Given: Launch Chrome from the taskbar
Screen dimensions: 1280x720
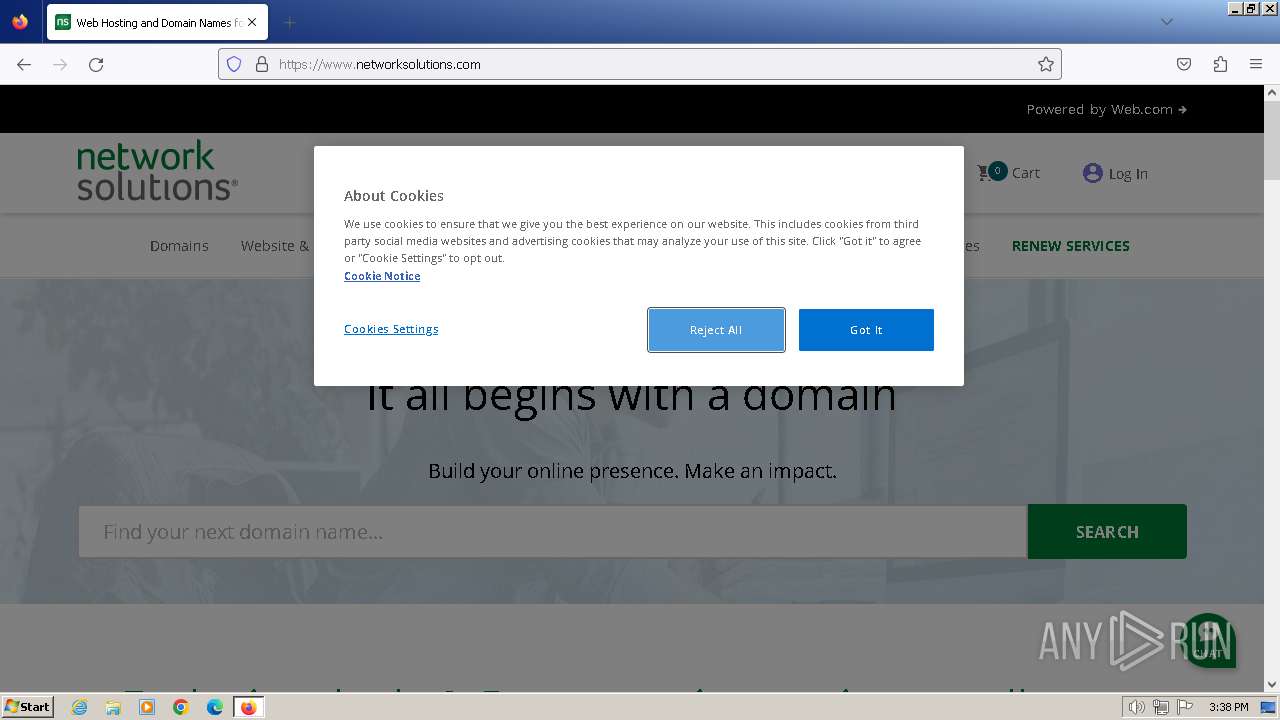Looking at the screenshot, I should pyautogui.click(x=181, y=707).
